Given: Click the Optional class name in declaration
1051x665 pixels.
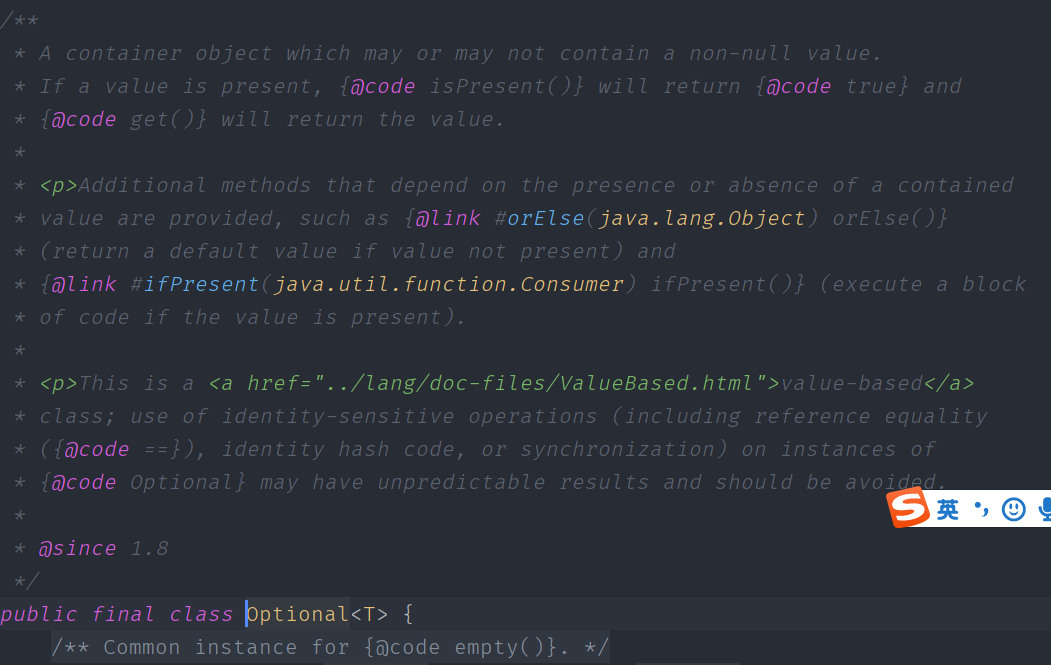Looking at the screenshot, I should [x=298, y=613].
